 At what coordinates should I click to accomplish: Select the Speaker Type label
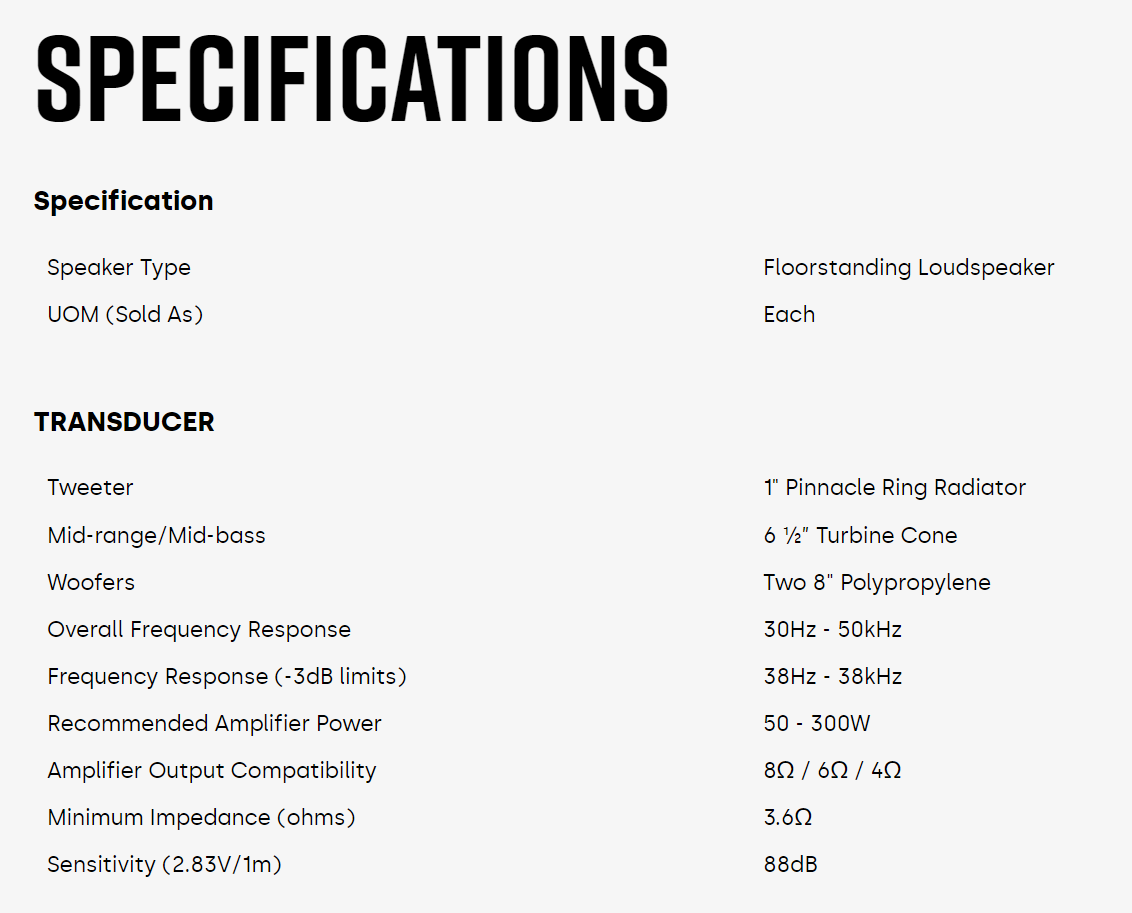click(118, 268)
